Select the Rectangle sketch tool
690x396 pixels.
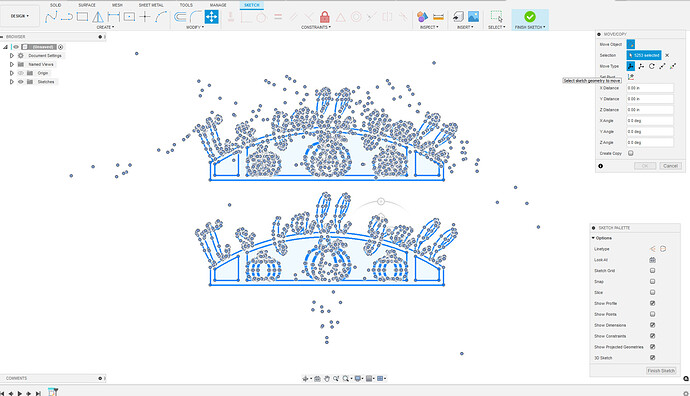coord(82,17)
